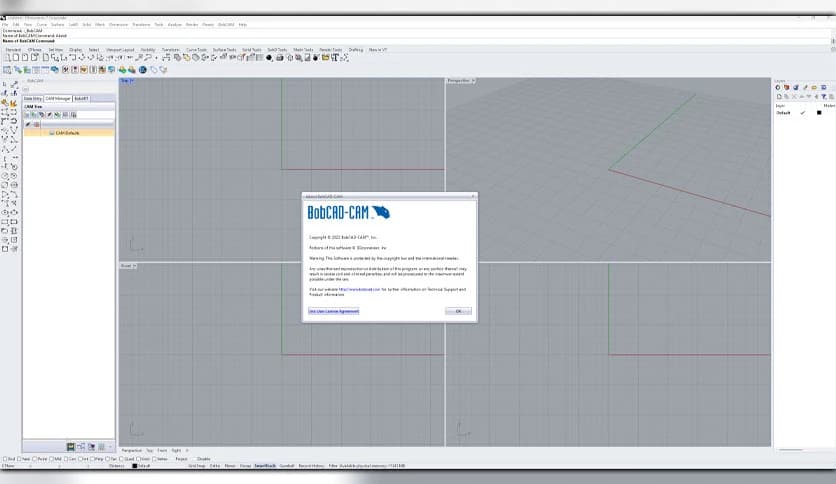Image resolution: width=836 pixels, height=484 pixels.
Task: Open the Transform menu
Action: [141, 25]
